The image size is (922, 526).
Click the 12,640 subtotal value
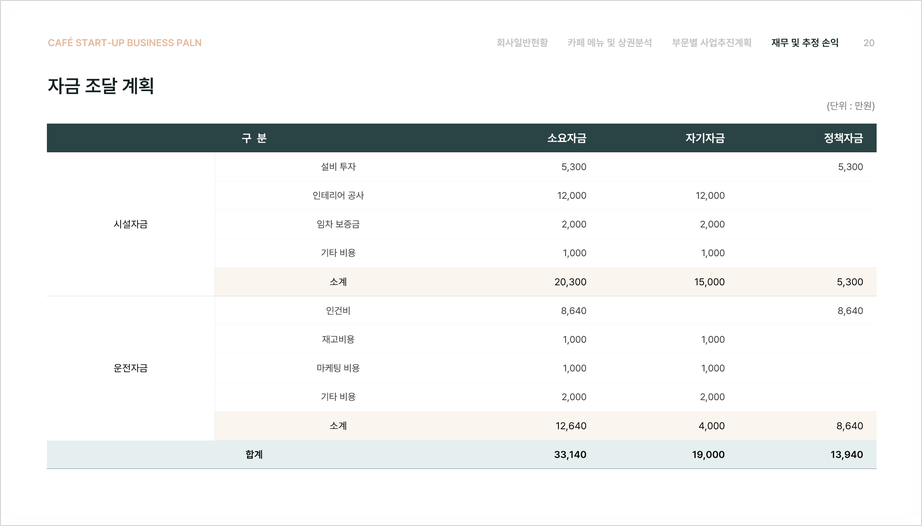571,426
